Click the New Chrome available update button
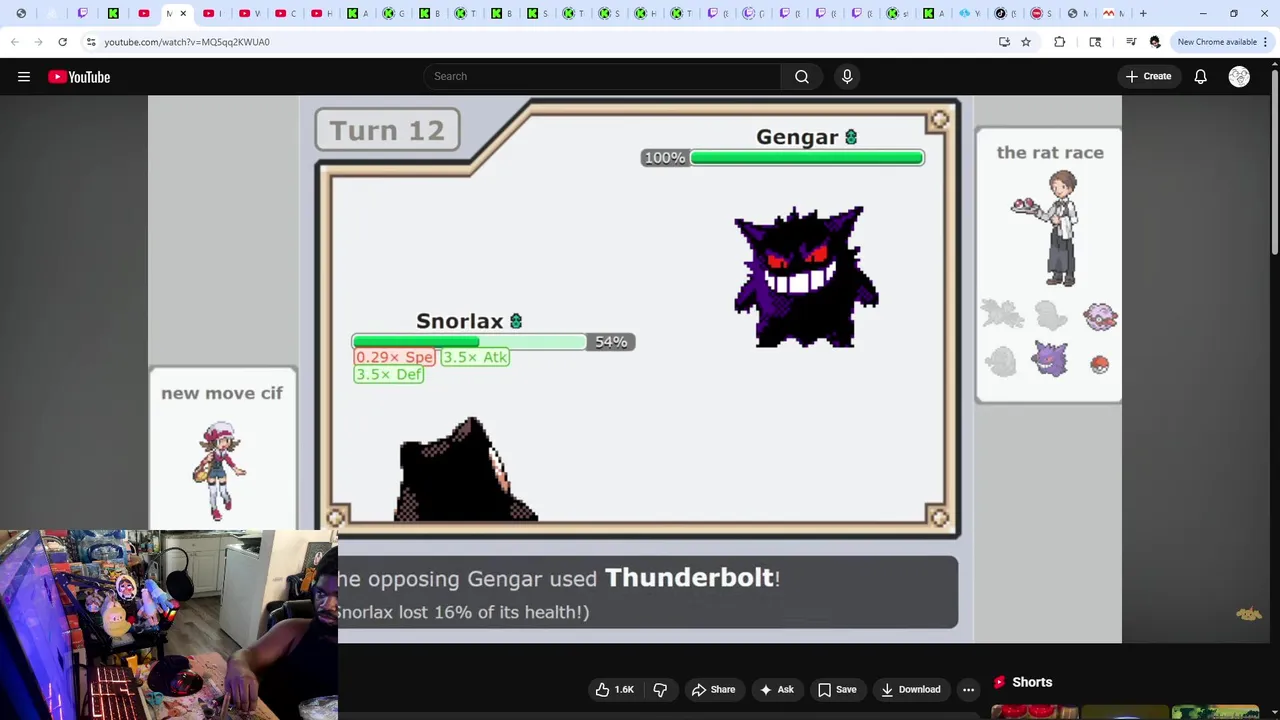Screen dimensions: 1280x720 pyautogui.click(x=1222, y=42)
